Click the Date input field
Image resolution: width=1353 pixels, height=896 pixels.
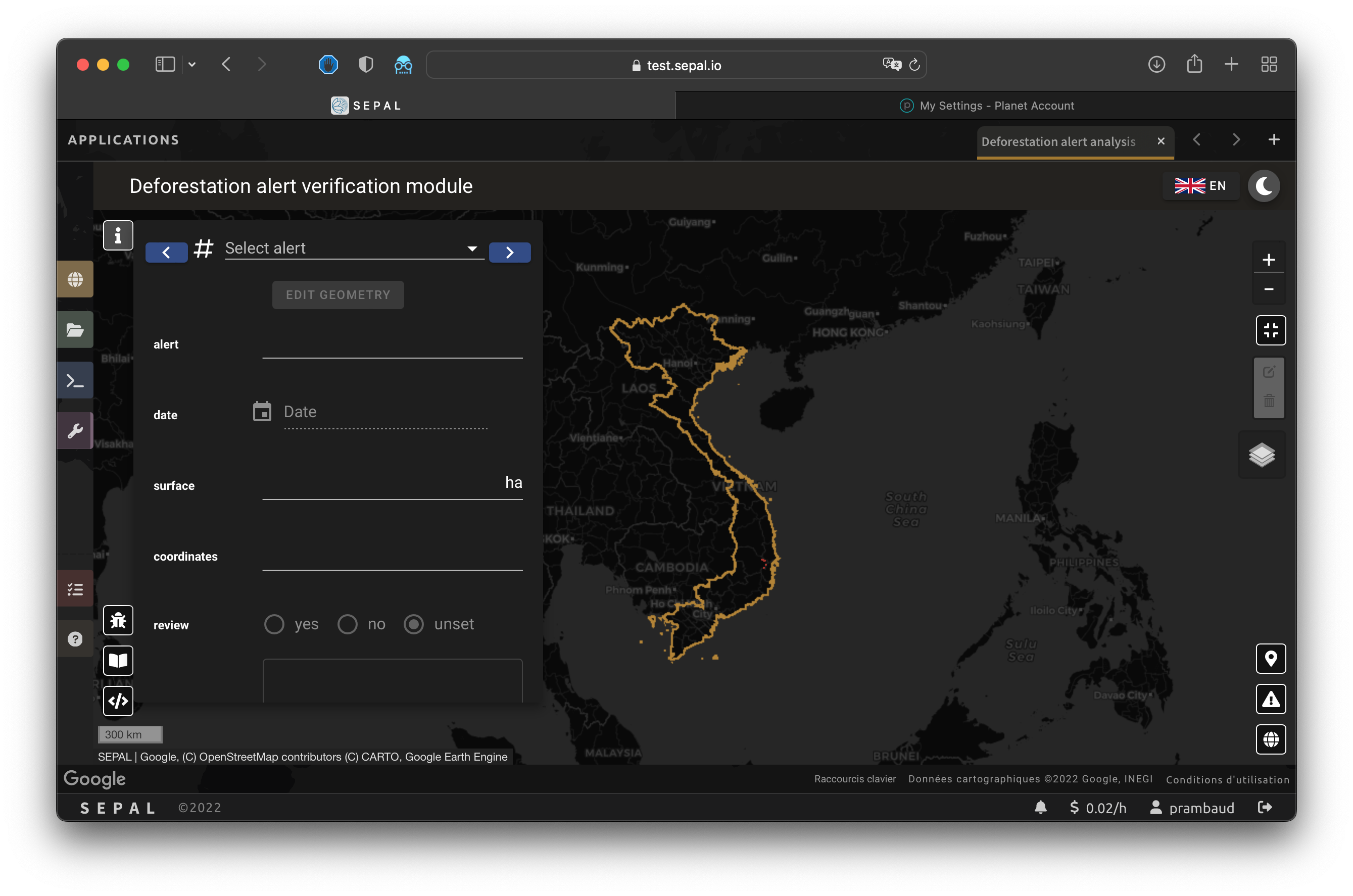pyautogui.click(x=384, y=412)
